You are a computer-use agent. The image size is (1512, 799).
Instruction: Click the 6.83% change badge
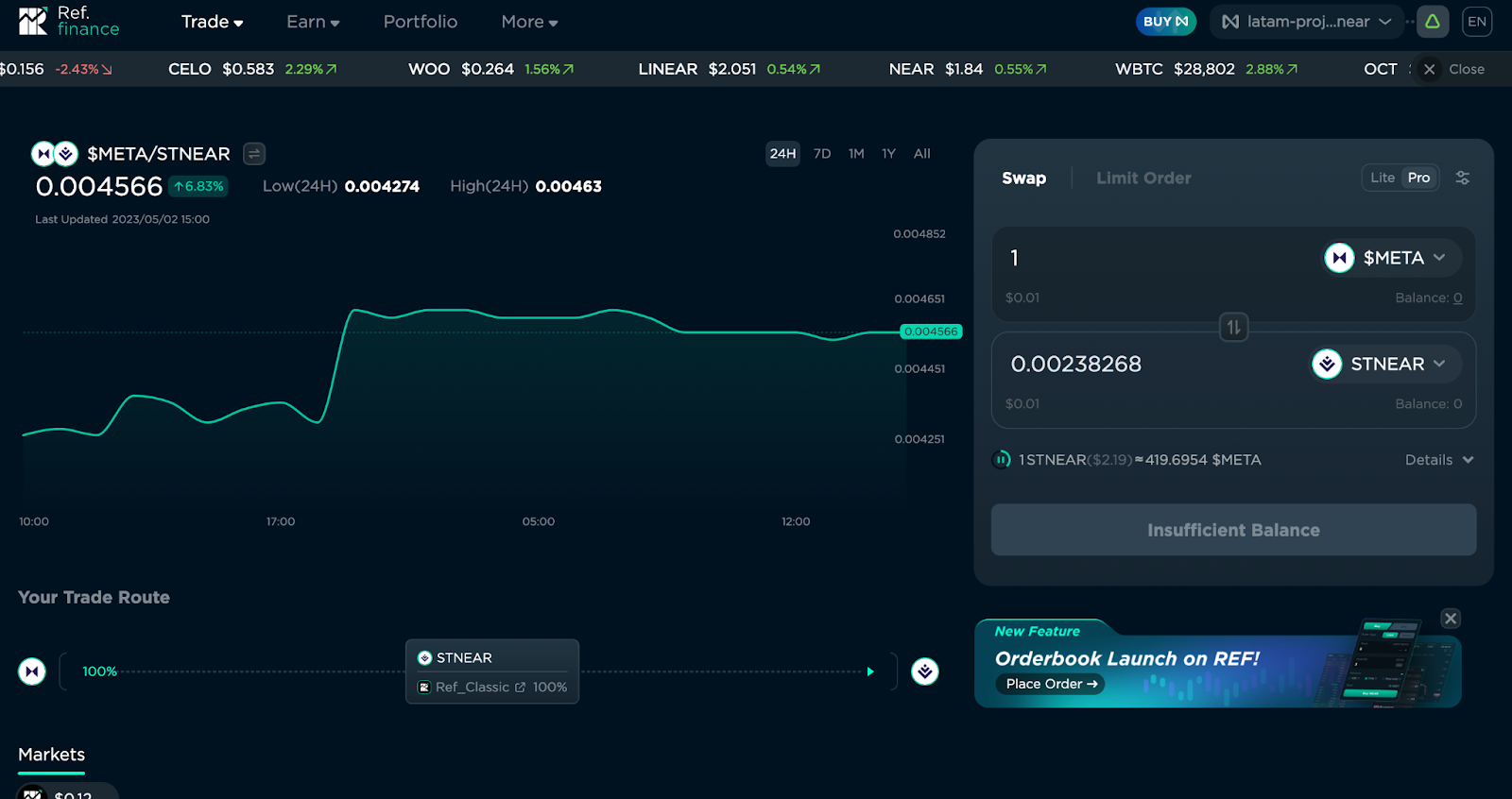[x=198, y=186]
